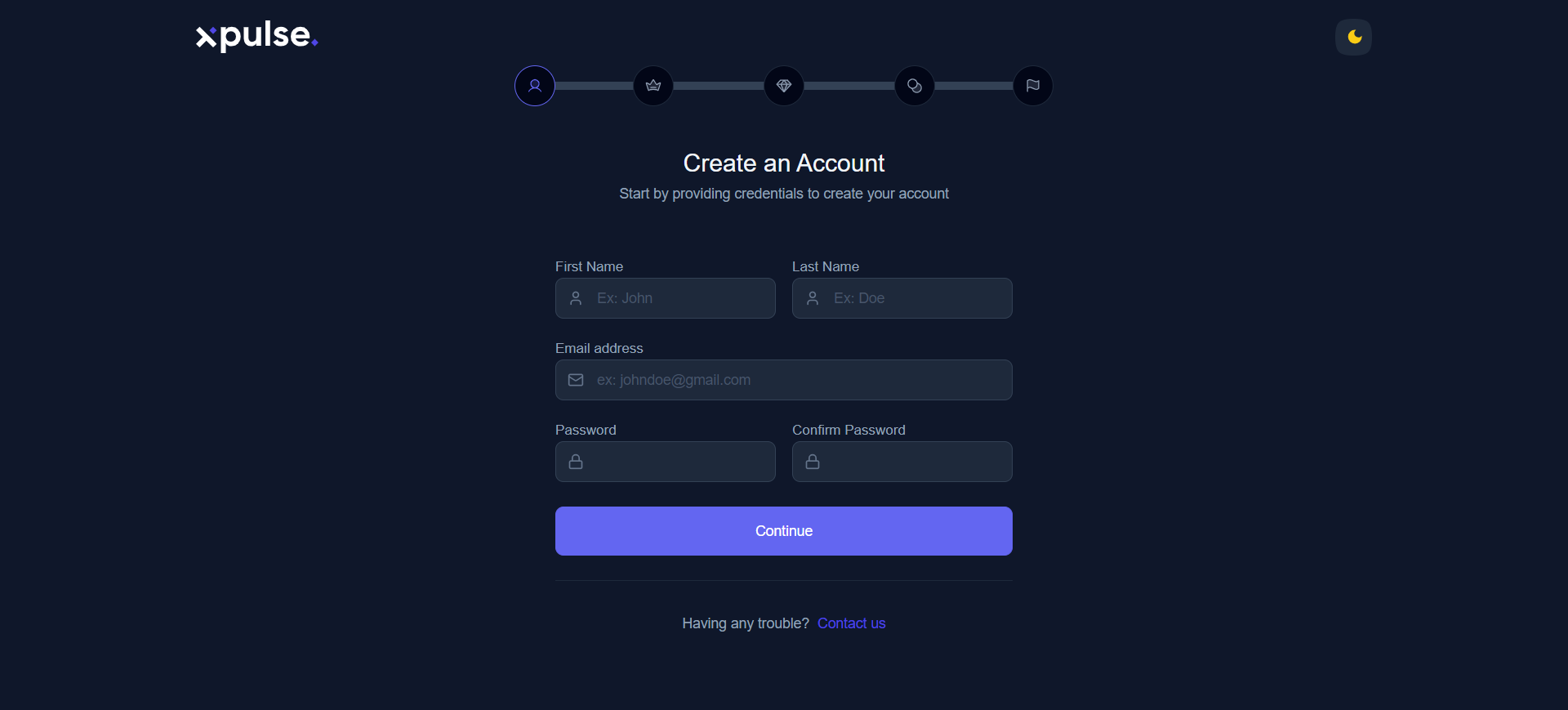1568x710 pixels.
Task: Click into the Password field
Action: click(678, 462)
